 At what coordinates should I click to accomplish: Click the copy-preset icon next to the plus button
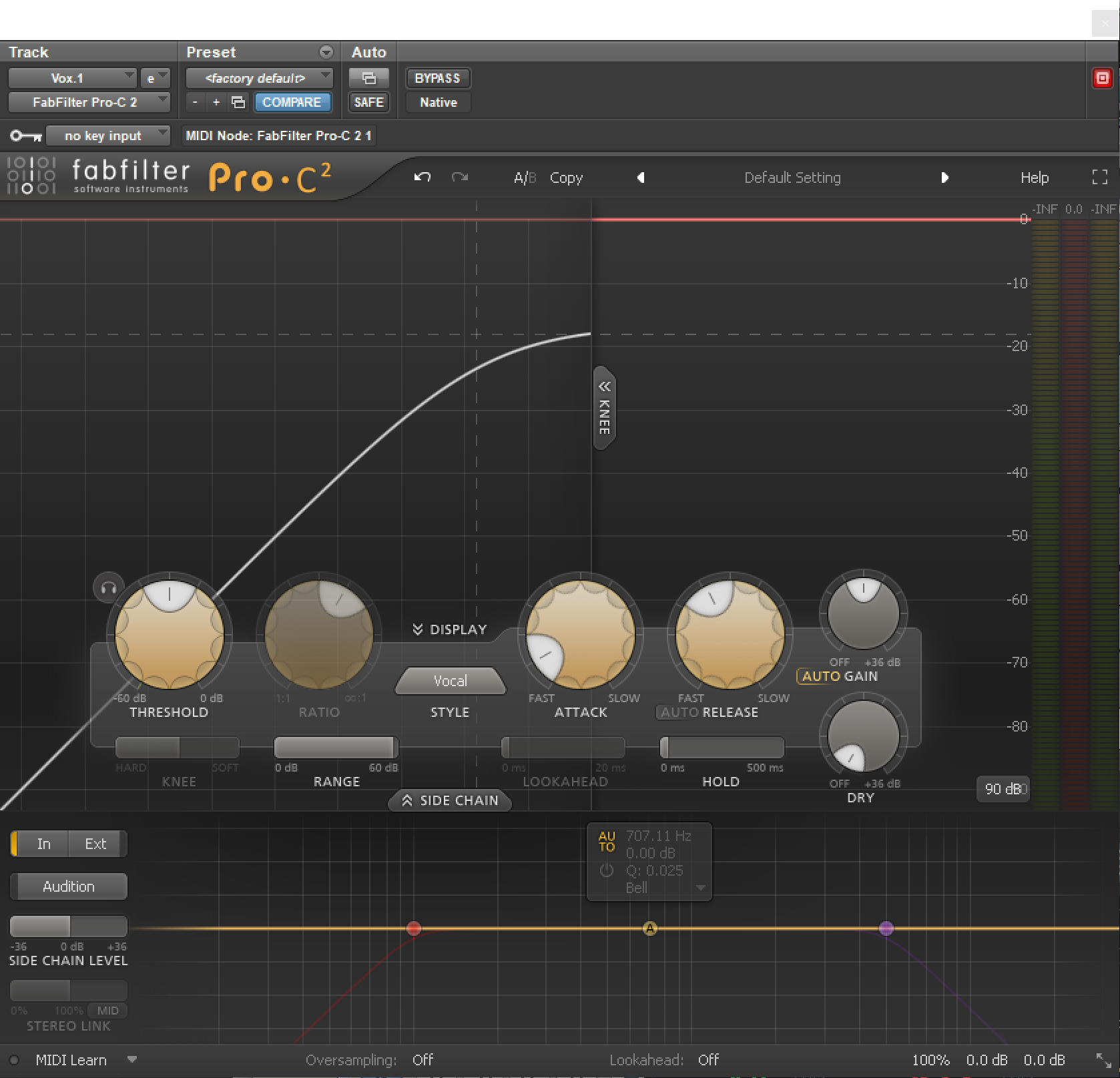pyautogui.click(x=237, y=102)
